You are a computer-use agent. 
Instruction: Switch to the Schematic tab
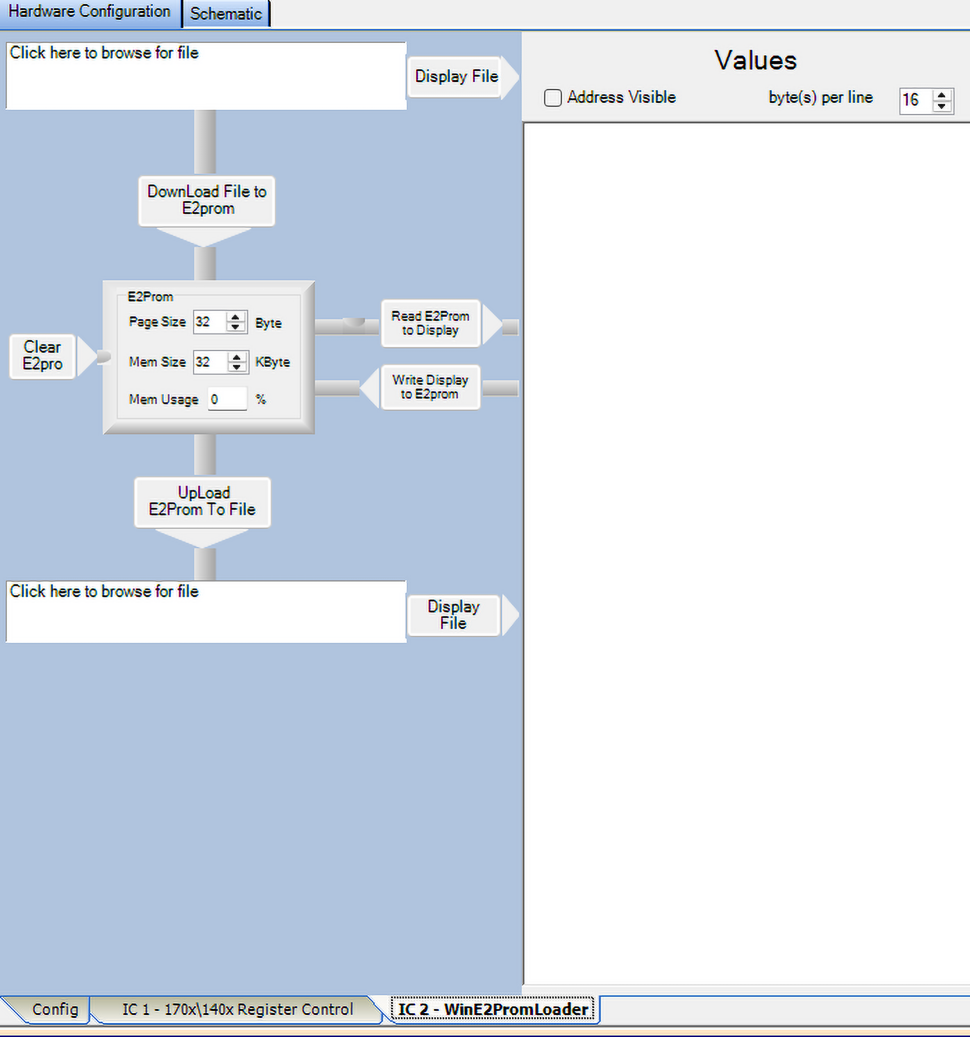(226, 14)
